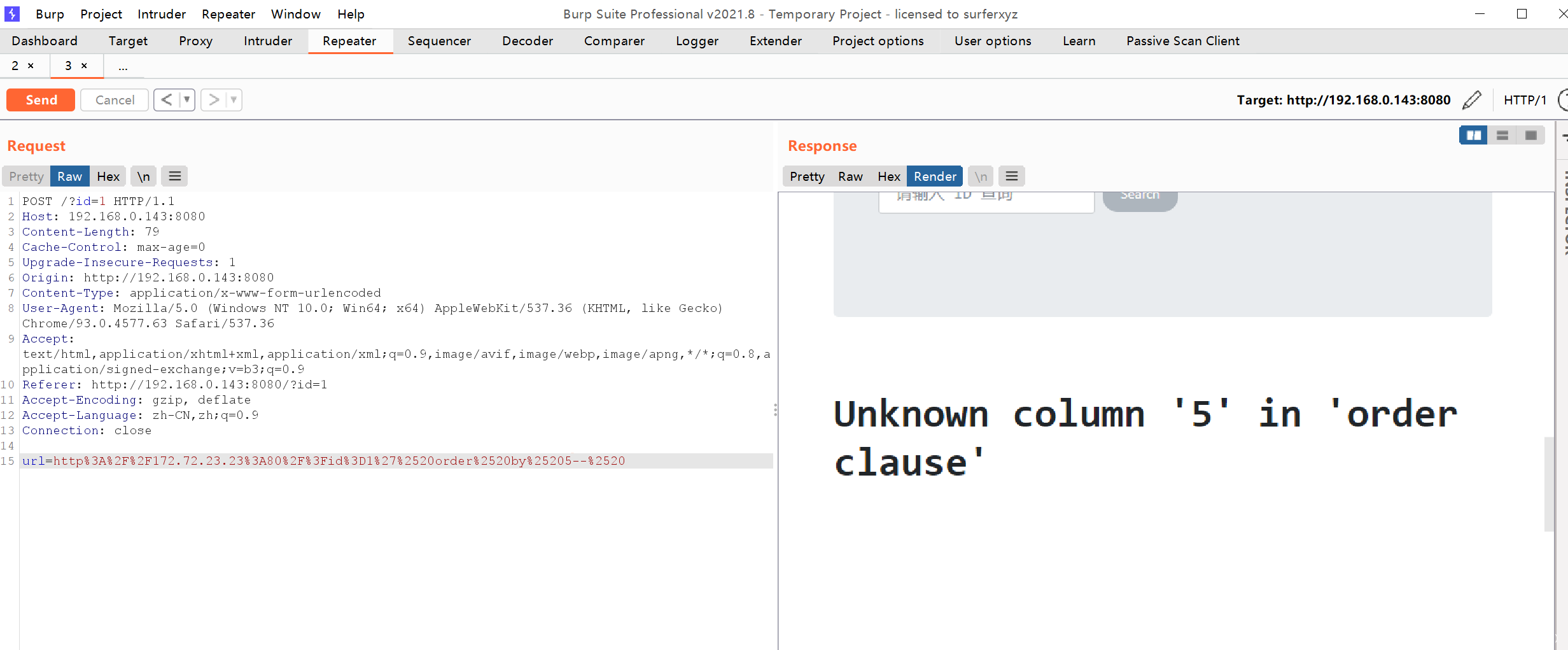Switch response view to Raw

[x=850, y=176]
